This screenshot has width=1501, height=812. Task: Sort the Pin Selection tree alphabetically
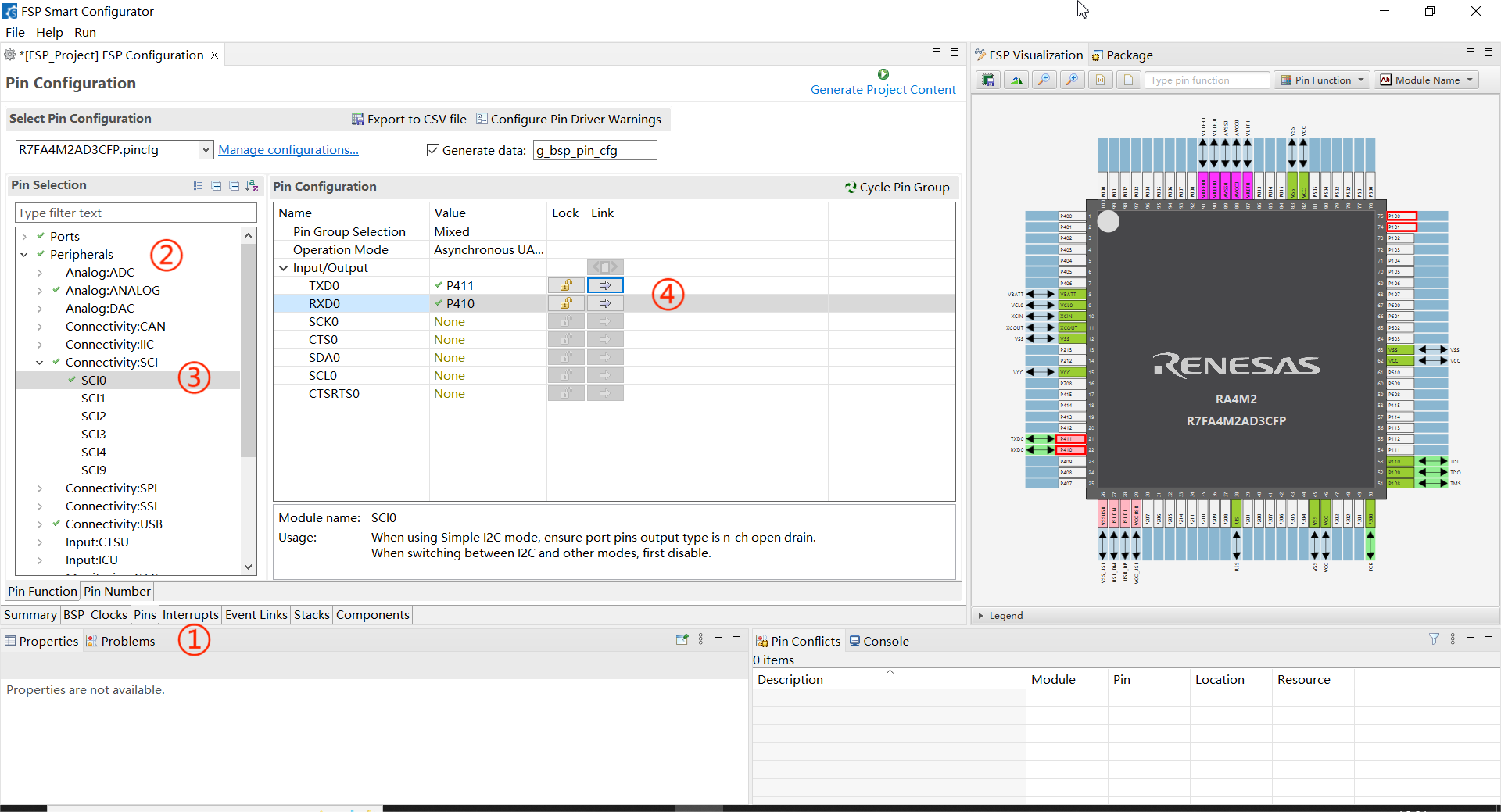[x=252, y=186]
